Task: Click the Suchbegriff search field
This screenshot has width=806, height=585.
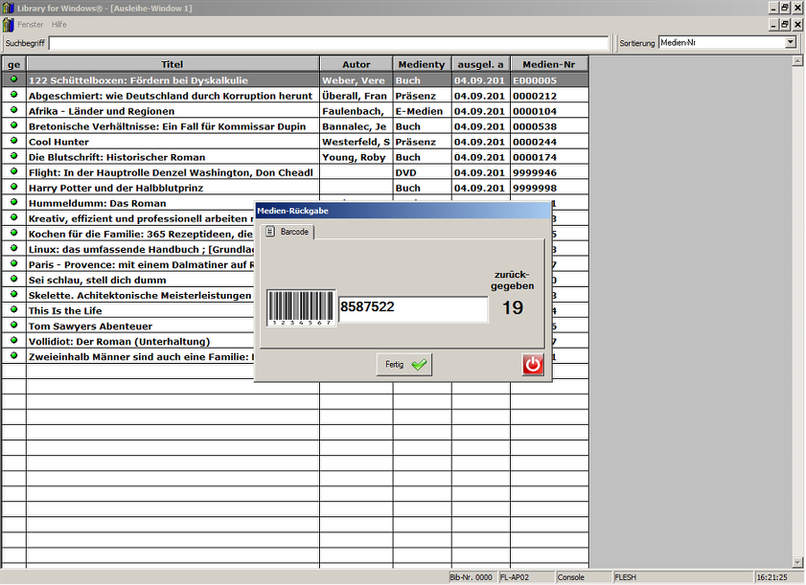Action: click(329, 43)
